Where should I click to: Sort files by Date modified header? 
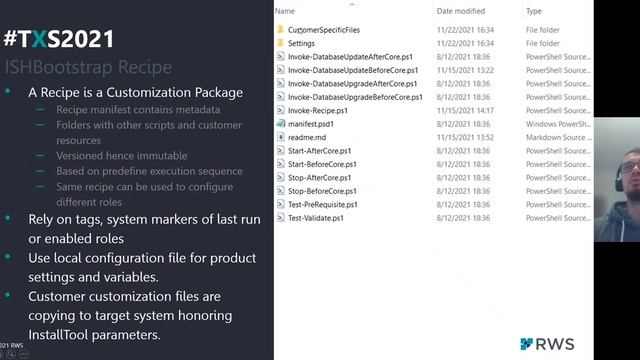coord(461,11)
